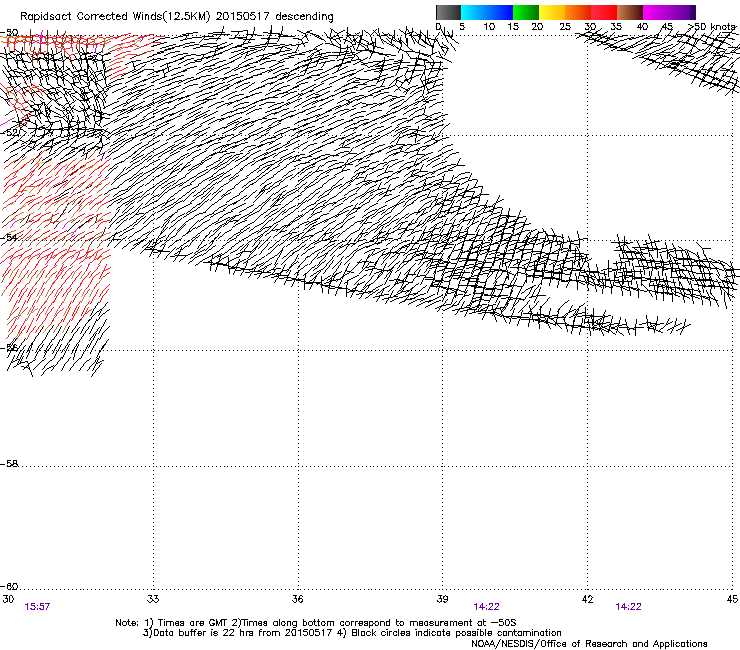The width and height of the screenshot is (740, 650).
Task: Click the legend label '35'
Action: tap(616, 27)
